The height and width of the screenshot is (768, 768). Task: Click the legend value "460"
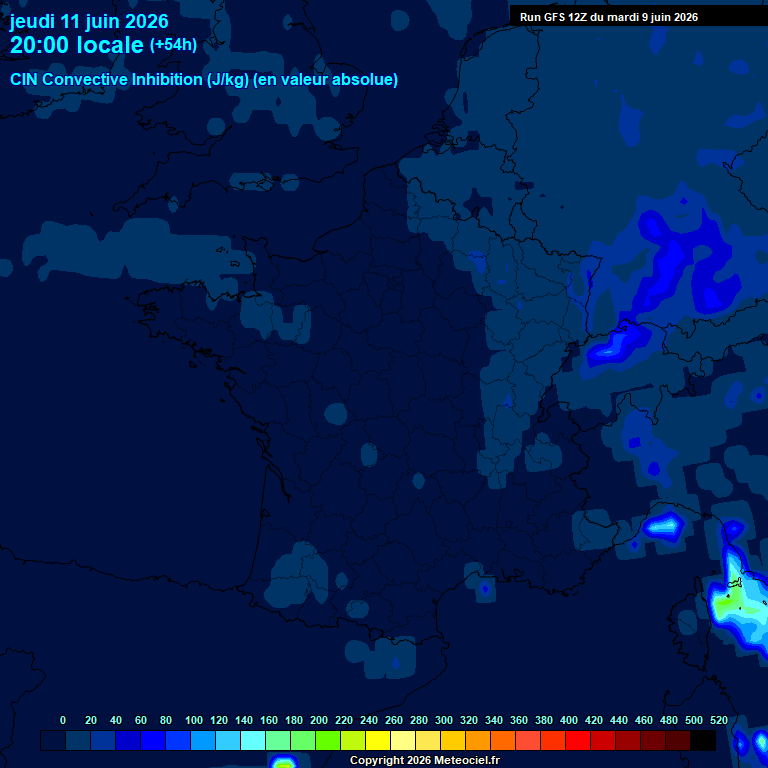tap(644, 720)
